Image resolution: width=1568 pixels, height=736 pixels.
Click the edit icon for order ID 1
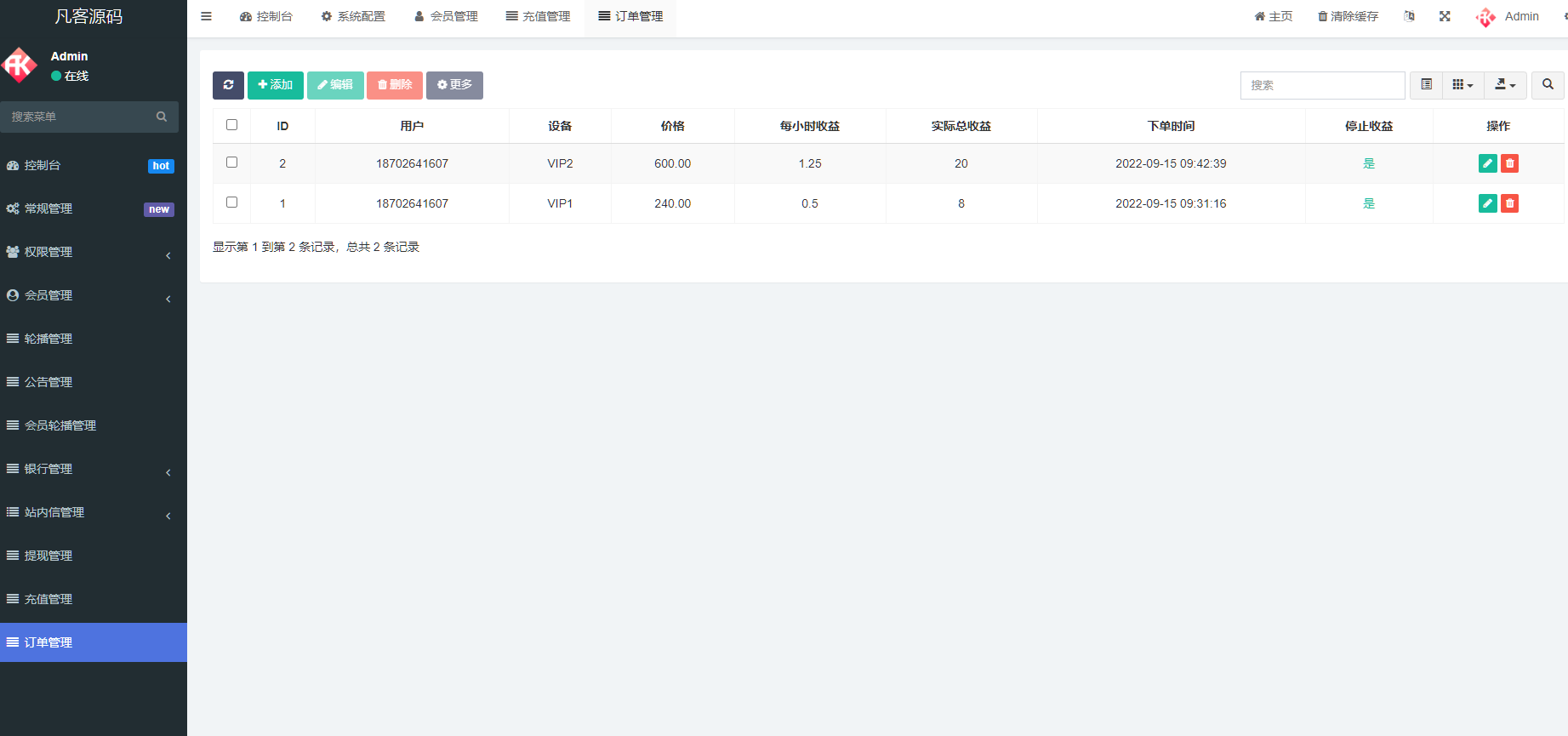[1488, 203]
